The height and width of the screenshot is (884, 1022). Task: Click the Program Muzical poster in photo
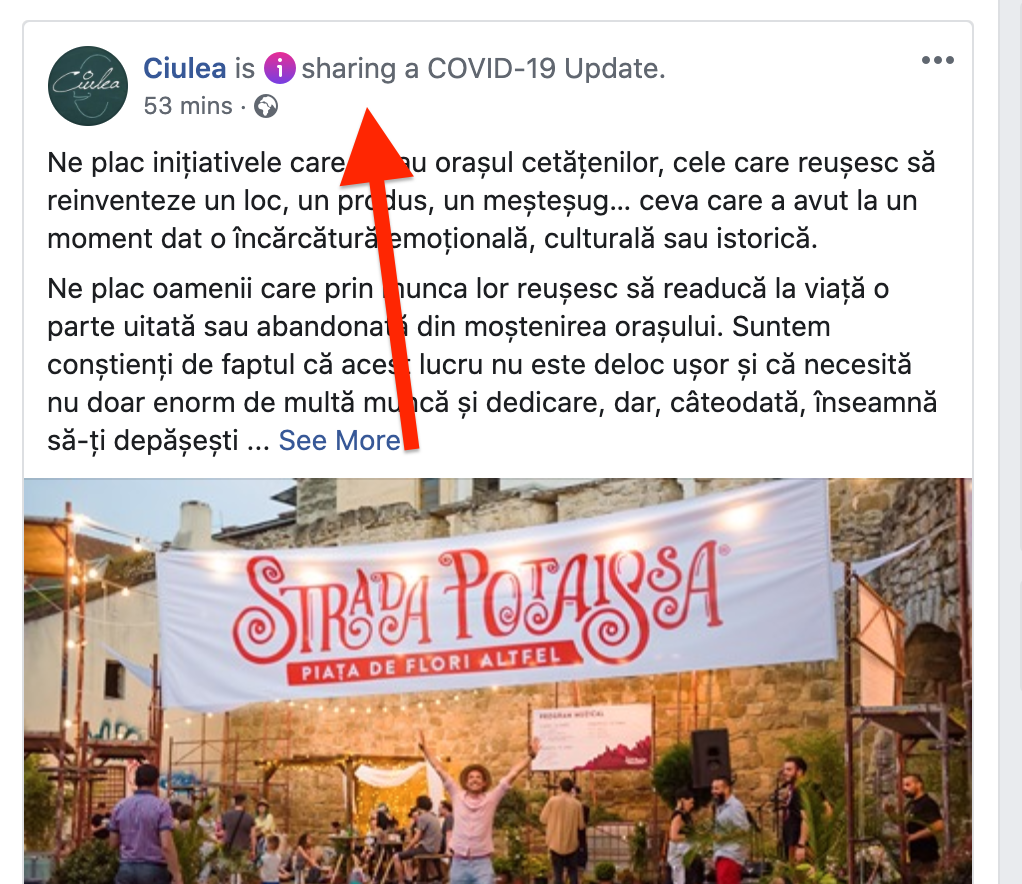(592, 737)
